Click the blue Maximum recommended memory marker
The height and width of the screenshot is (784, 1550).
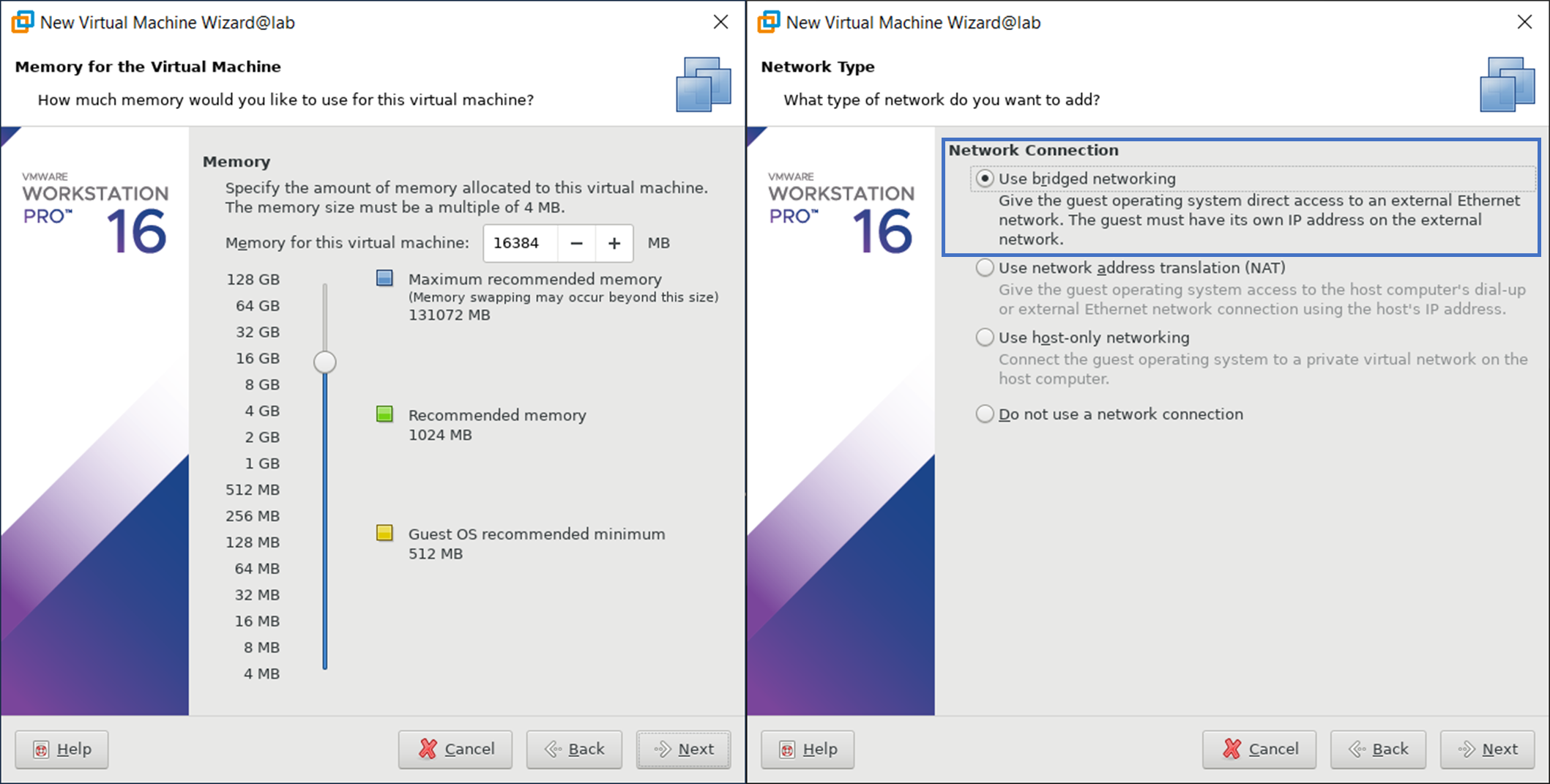384,278
